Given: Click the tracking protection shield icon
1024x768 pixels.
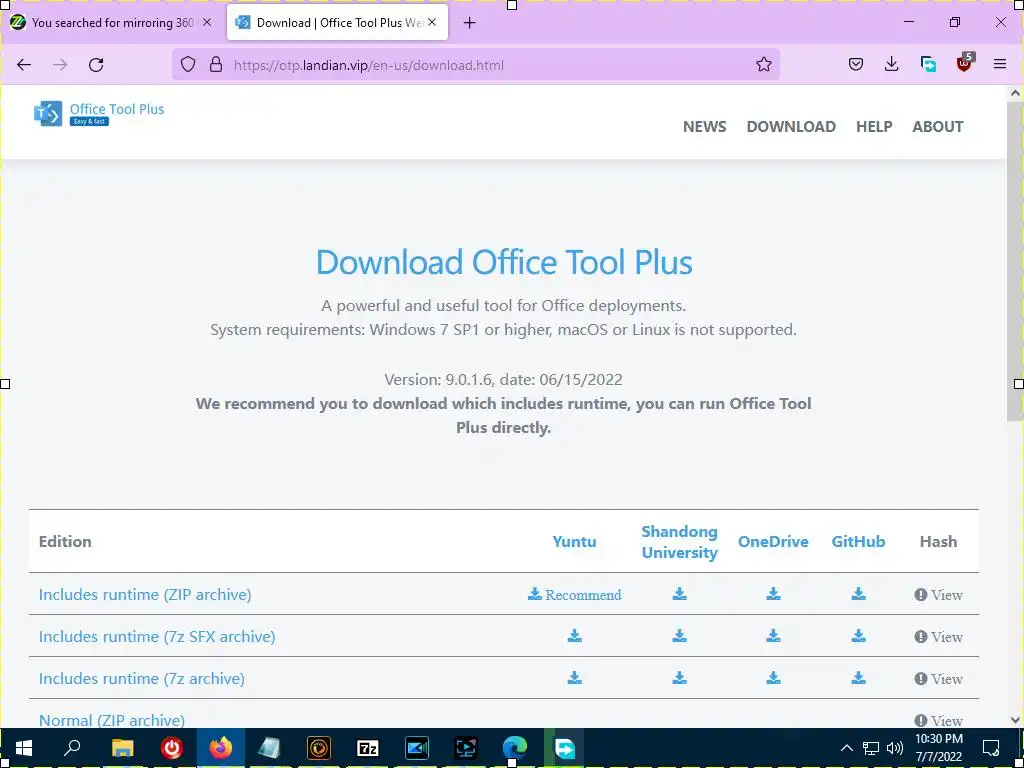Looking at the screenshot, I should pos(188,65).
